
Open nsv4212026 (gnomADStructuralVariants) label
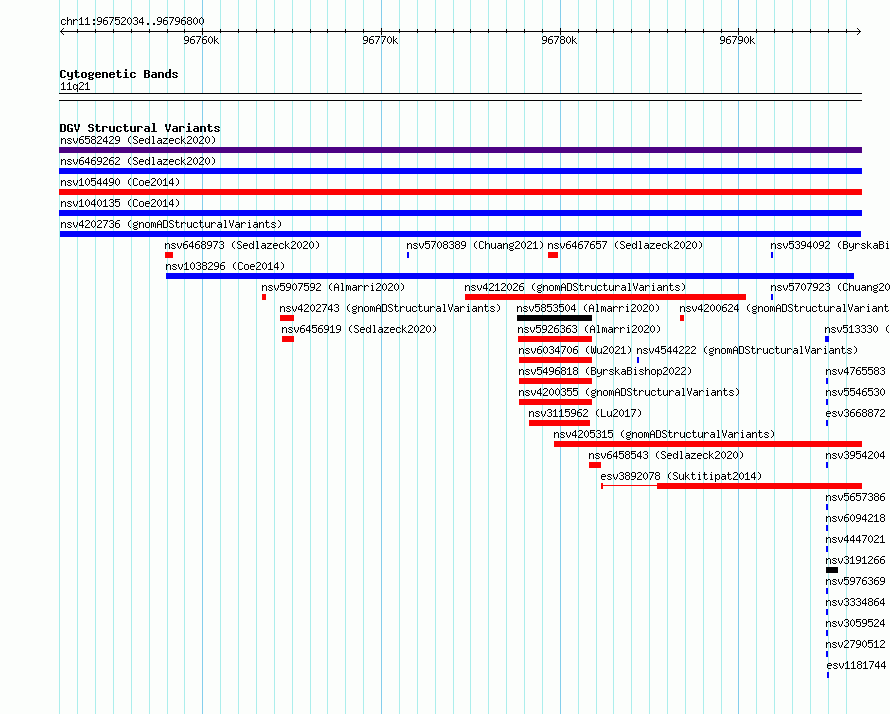(x=575, y=287)
